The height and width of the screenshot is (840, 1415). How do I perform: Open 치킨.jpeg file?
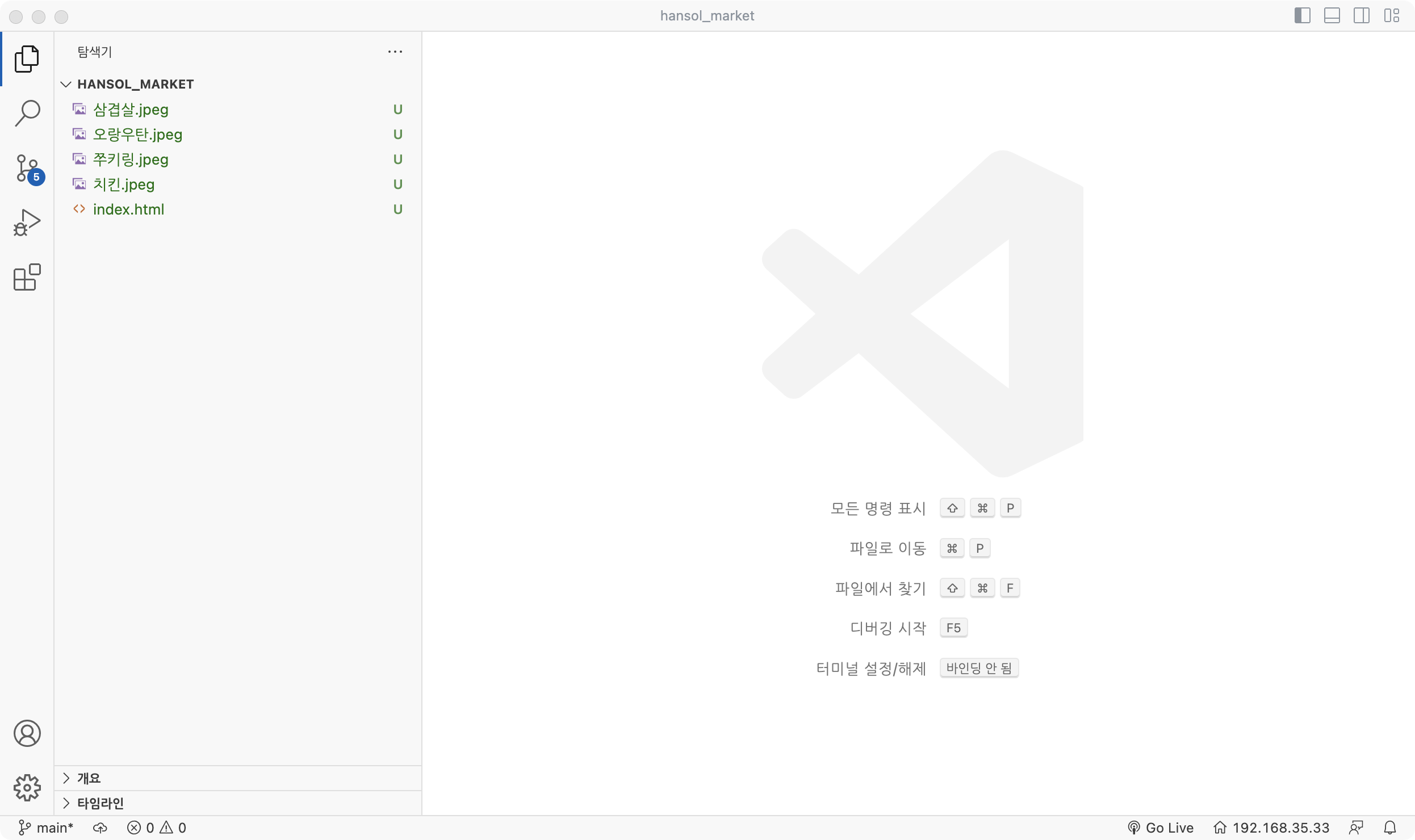[238, 184]
